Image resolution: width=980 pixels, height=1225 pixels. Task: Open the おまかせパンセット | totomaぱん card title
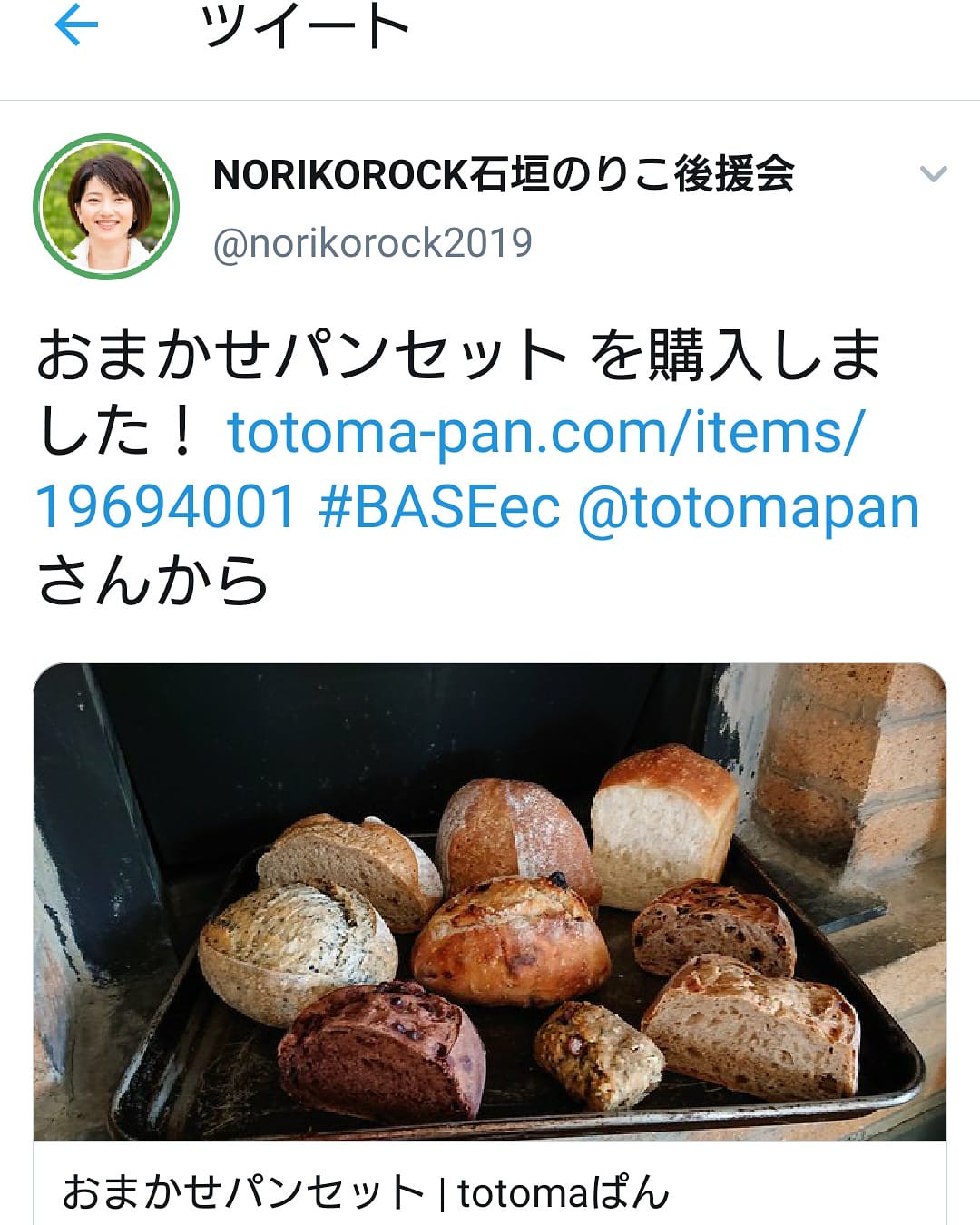click(366, 1191)
